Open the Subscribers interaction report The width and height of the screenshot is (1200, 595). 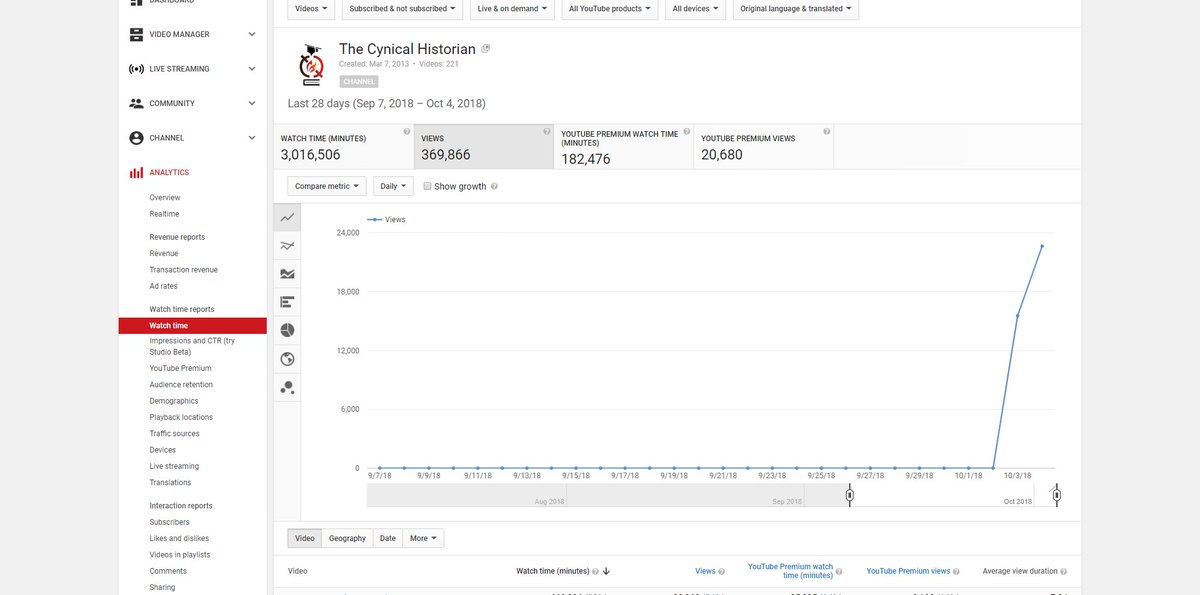point(169,522)
